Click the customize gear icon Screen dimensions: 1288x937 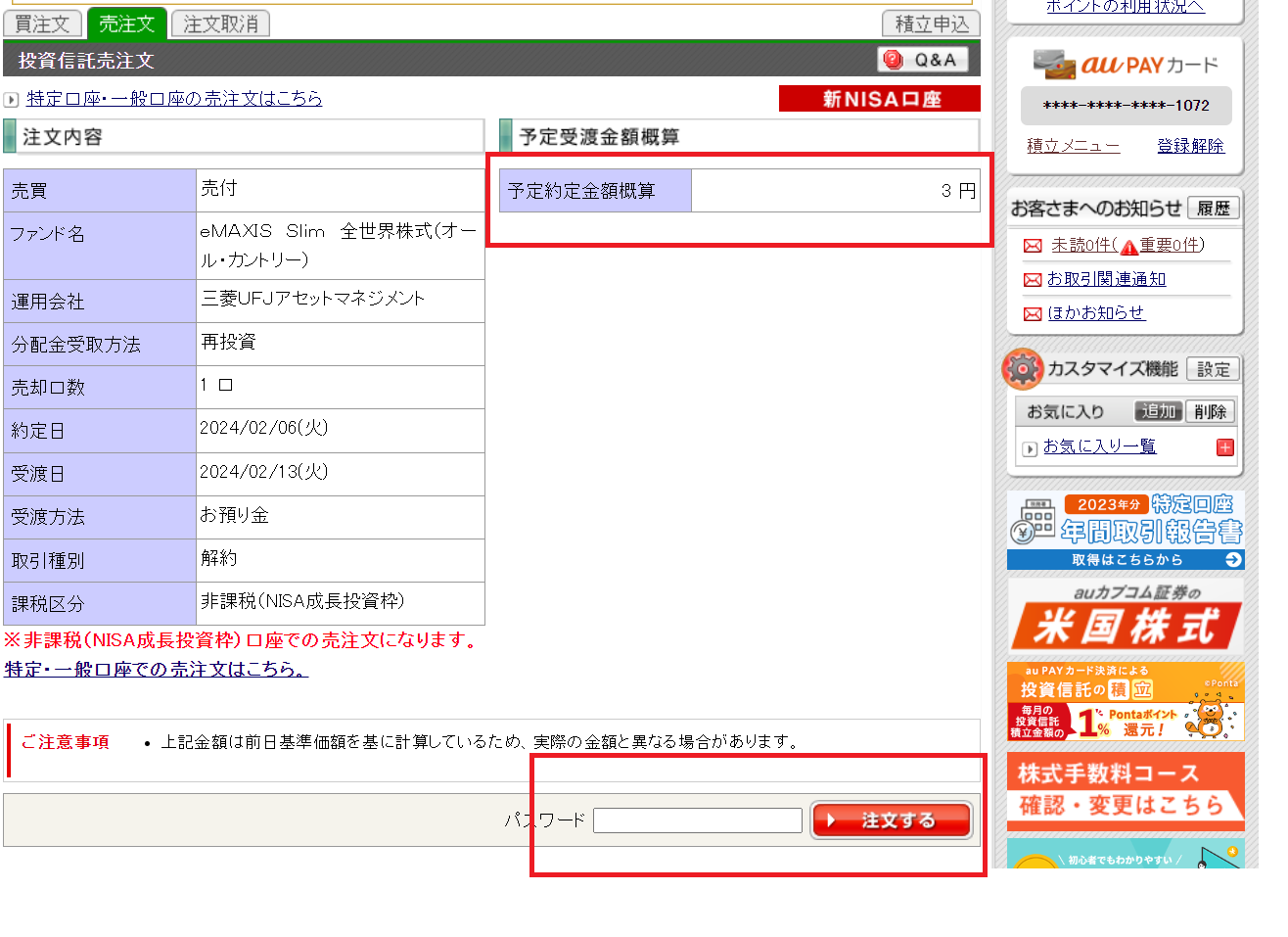click(1023, 369)
